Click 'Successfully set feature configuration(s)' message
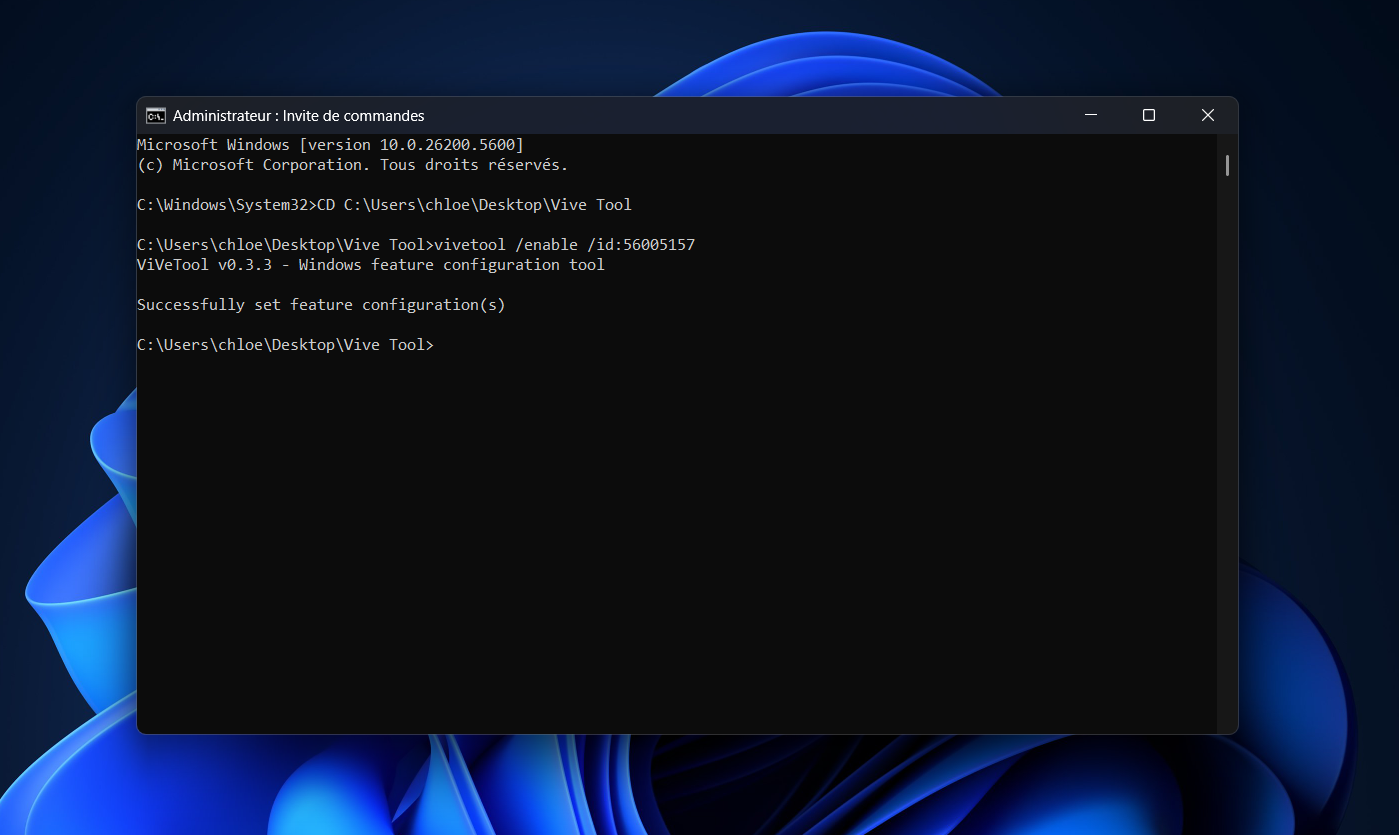 [x=321, y=305]
